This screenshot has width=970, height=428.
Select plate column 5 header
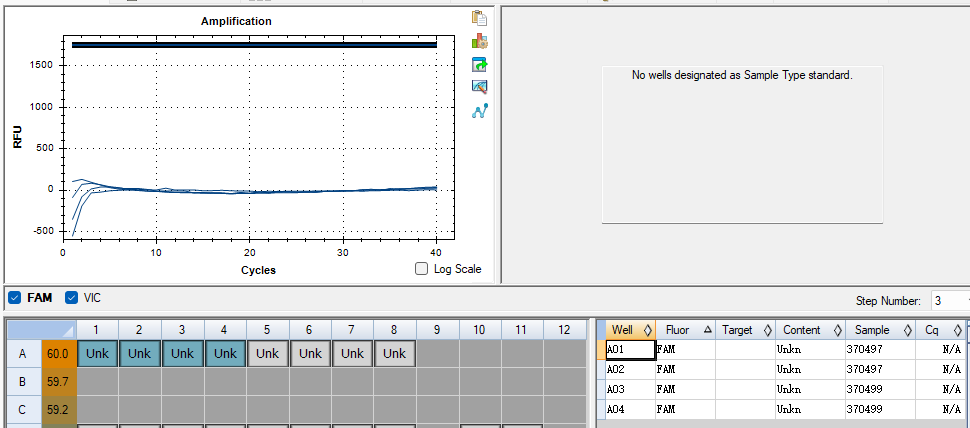[x=267, y=330]
